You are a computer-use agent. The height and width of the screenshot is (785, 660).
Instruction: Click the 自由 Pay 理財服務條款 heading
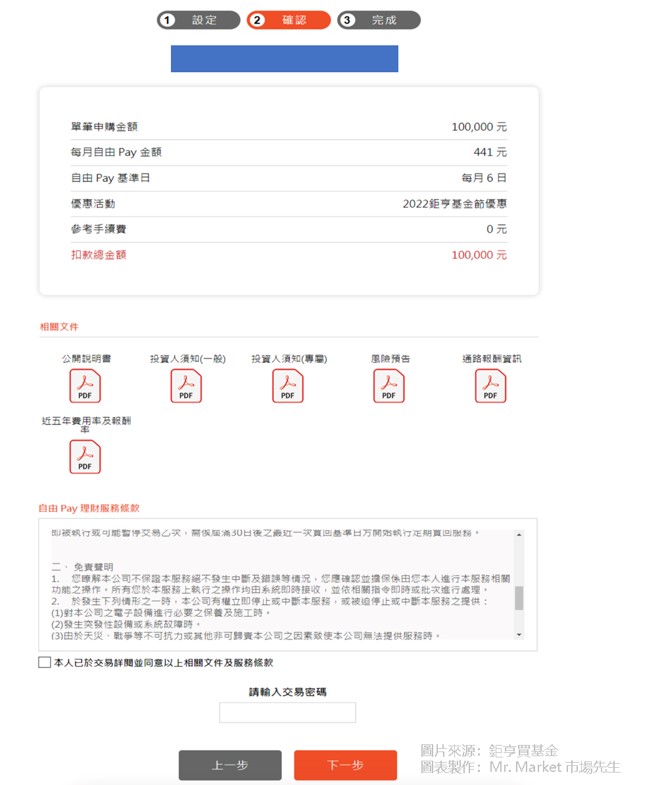[89, 508]
